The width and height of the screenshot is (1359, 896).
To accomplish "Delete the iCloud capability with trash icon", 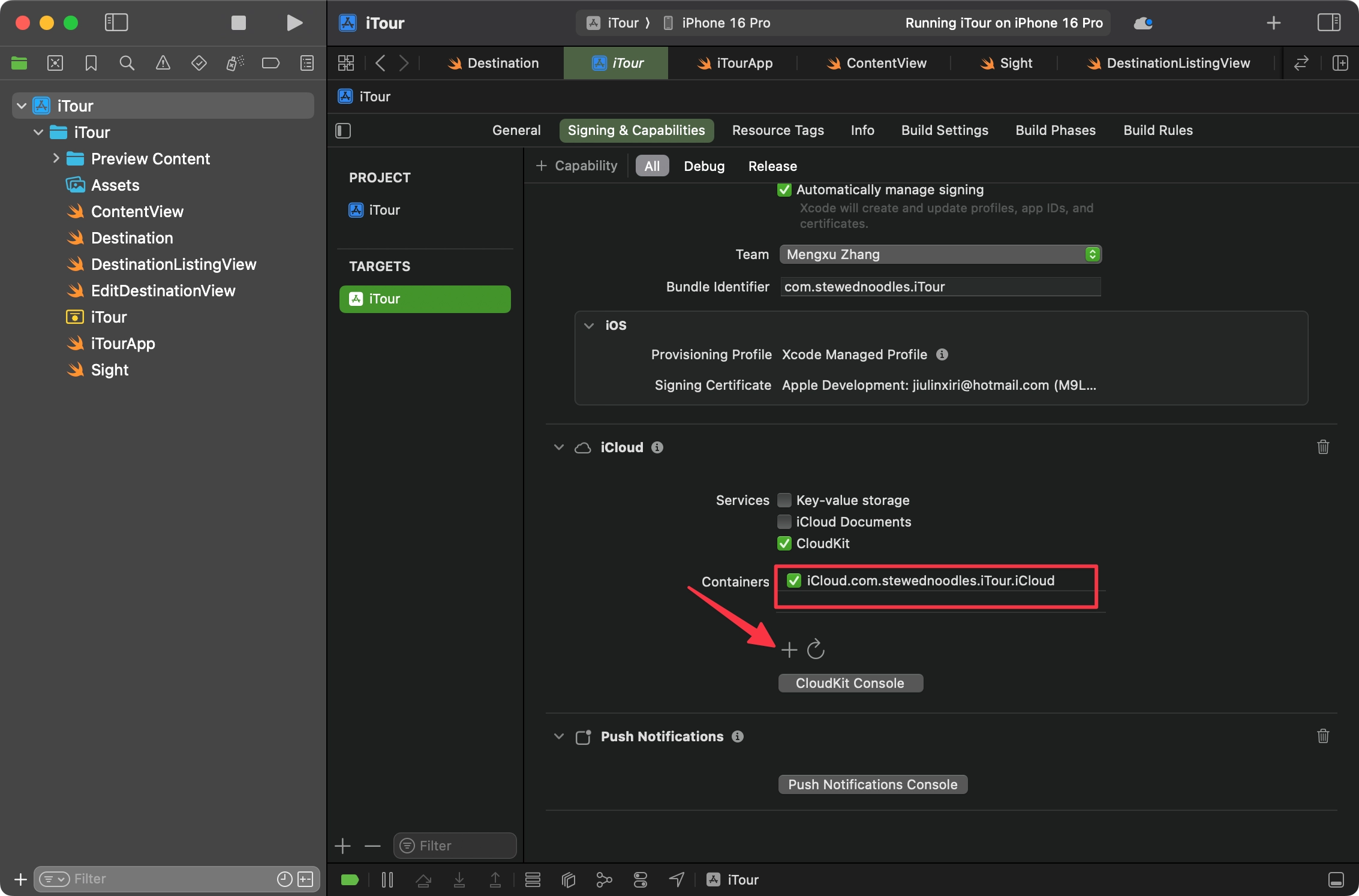I will [1323, 447].
